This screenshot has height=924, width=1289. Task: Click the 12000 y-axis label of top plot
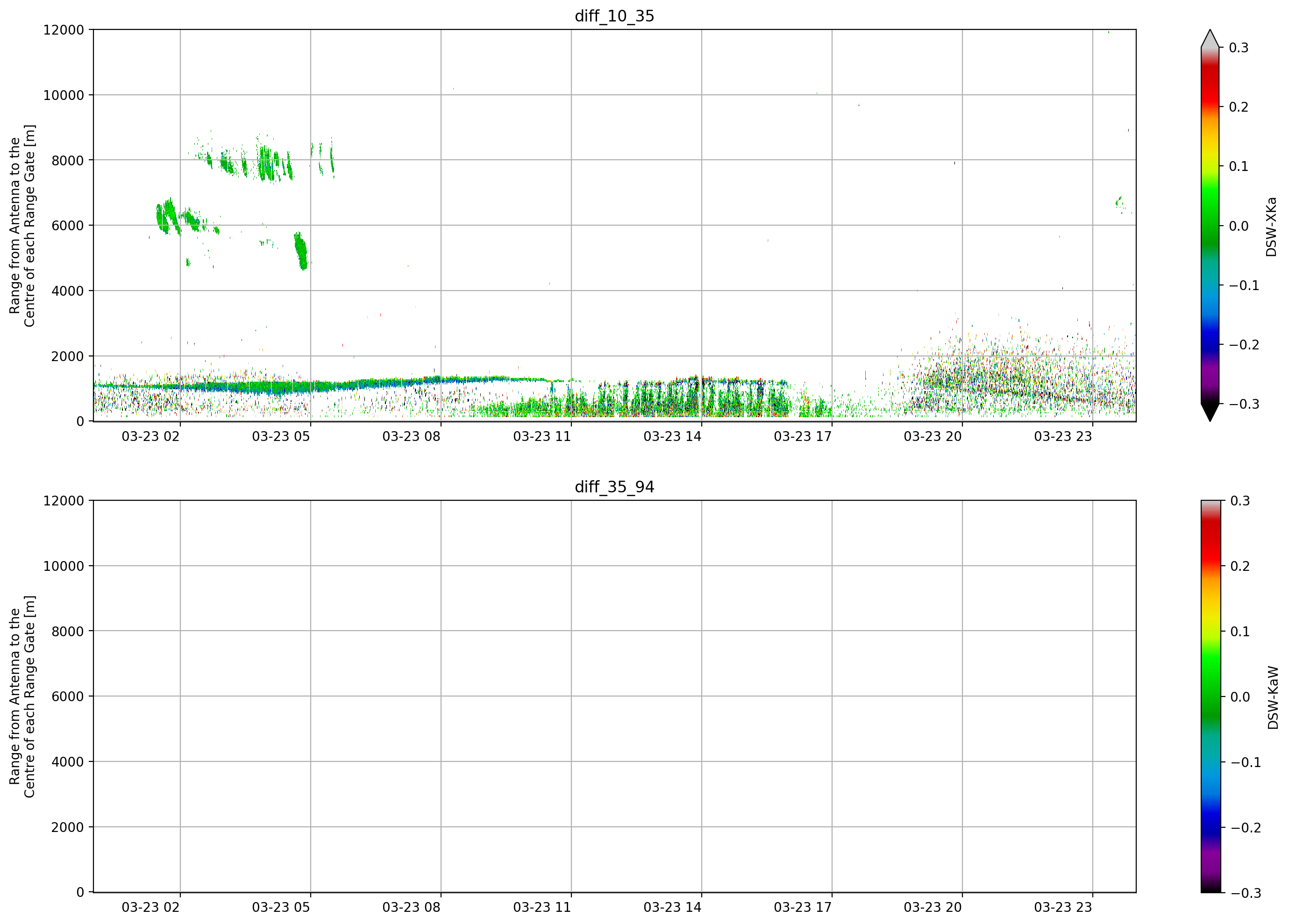coord(64,30)
